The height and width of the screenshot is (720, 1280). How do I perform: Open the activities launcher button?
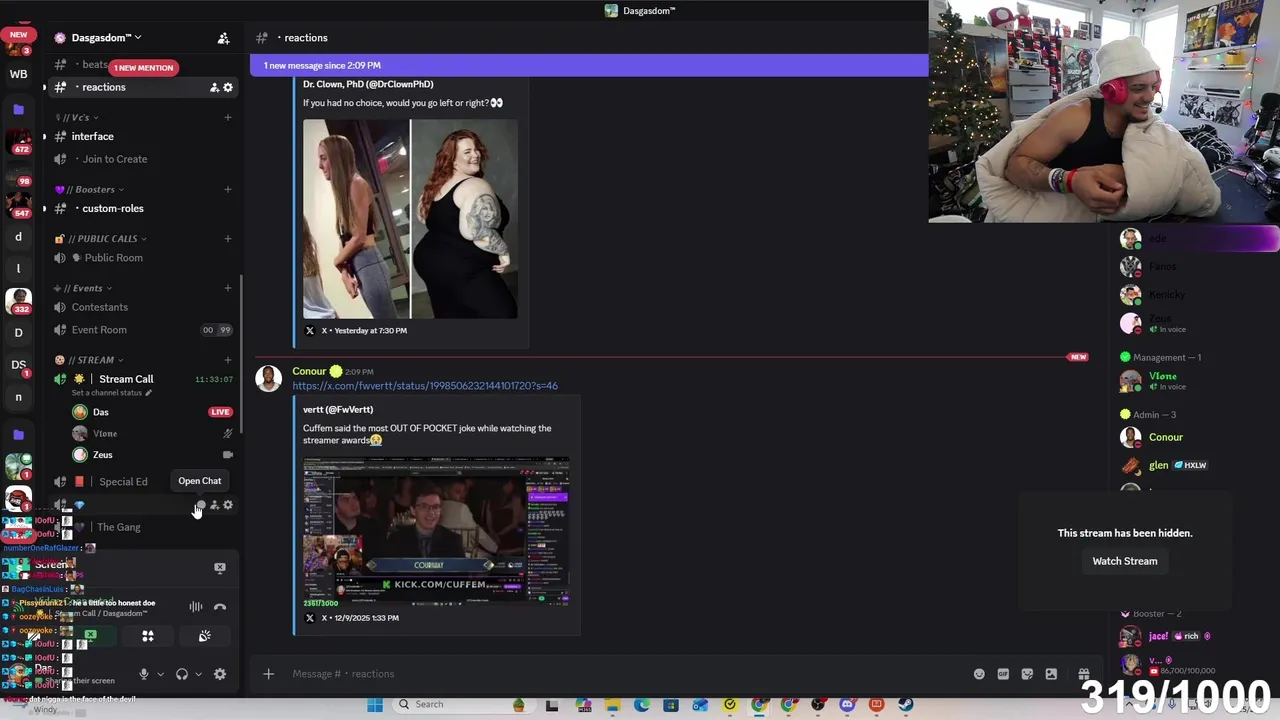point(148,636)
